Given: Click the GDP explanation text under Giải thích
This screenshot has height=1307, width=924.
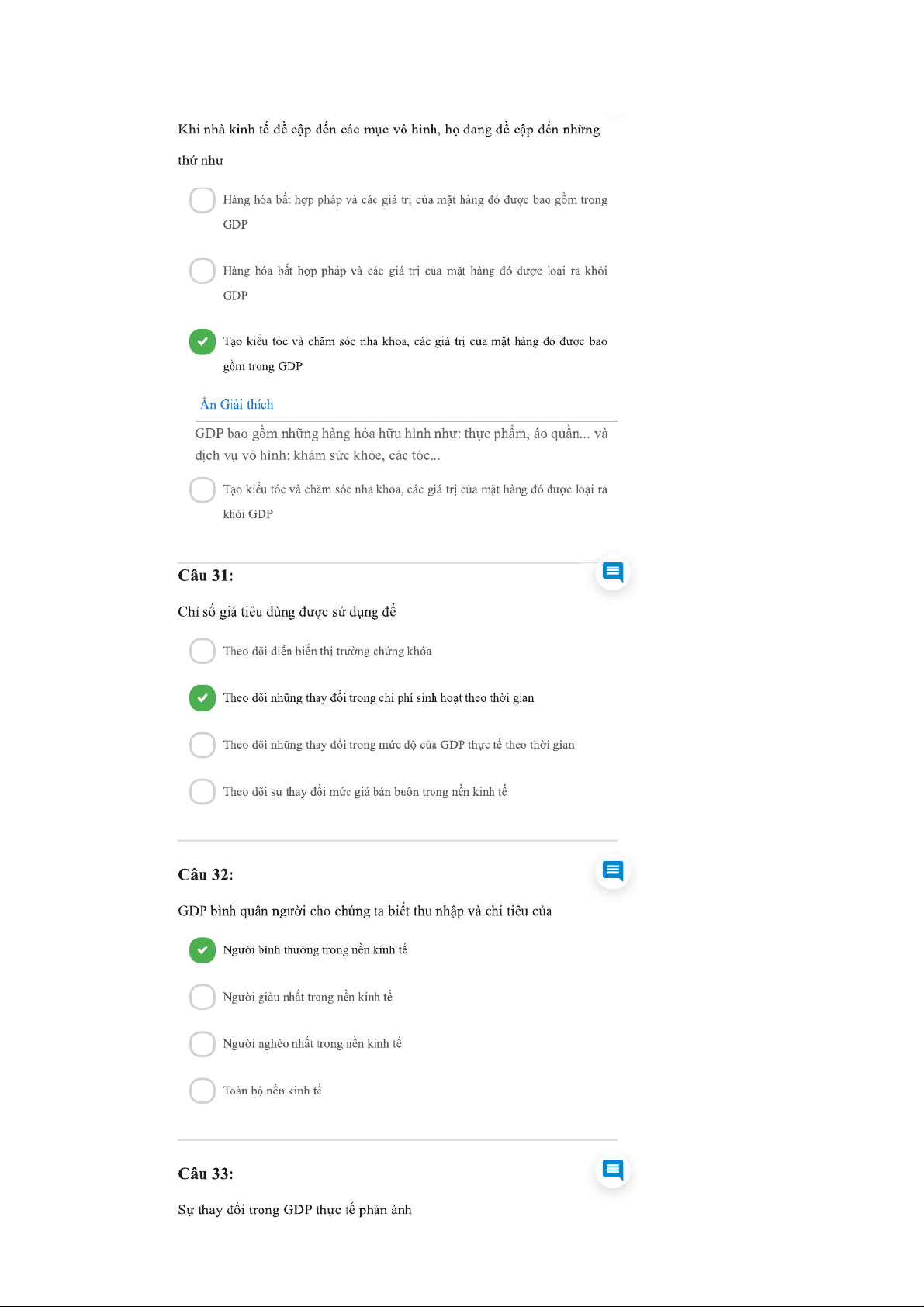Looking at the screenshot, I should point(400,444).
